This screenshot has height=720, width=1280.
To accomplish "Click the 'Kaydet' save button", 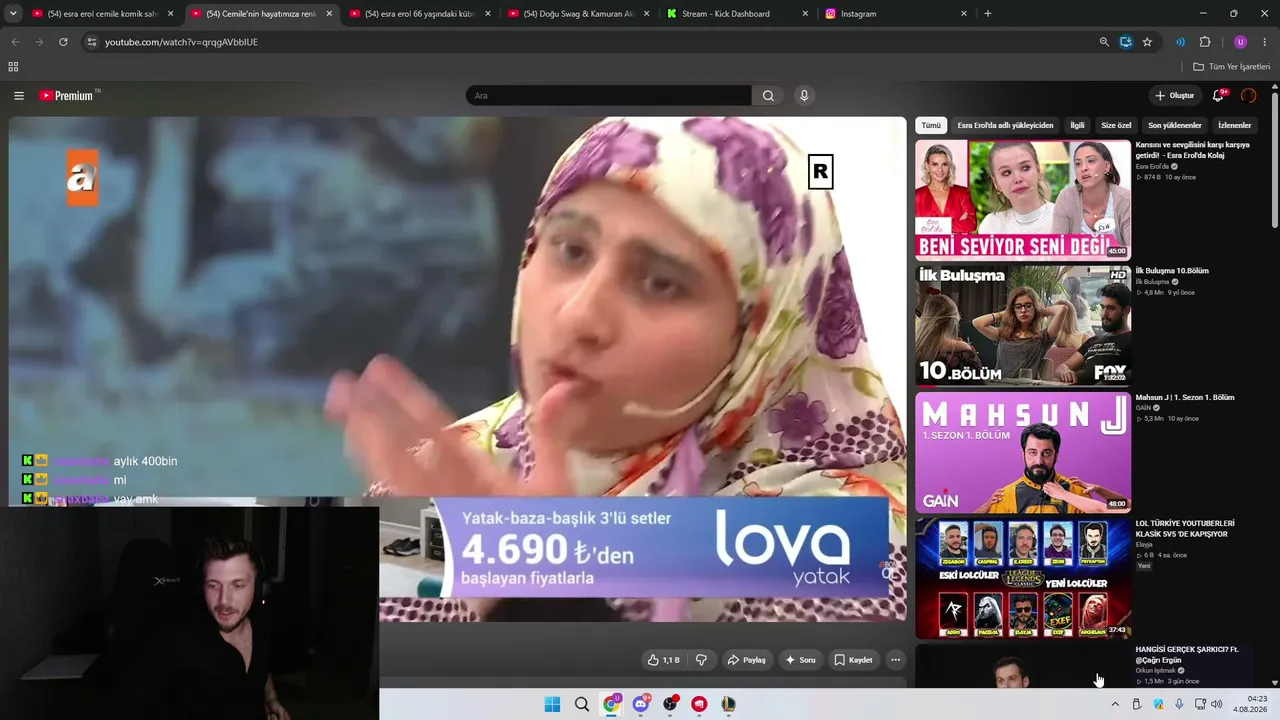I will click(853, 660).
